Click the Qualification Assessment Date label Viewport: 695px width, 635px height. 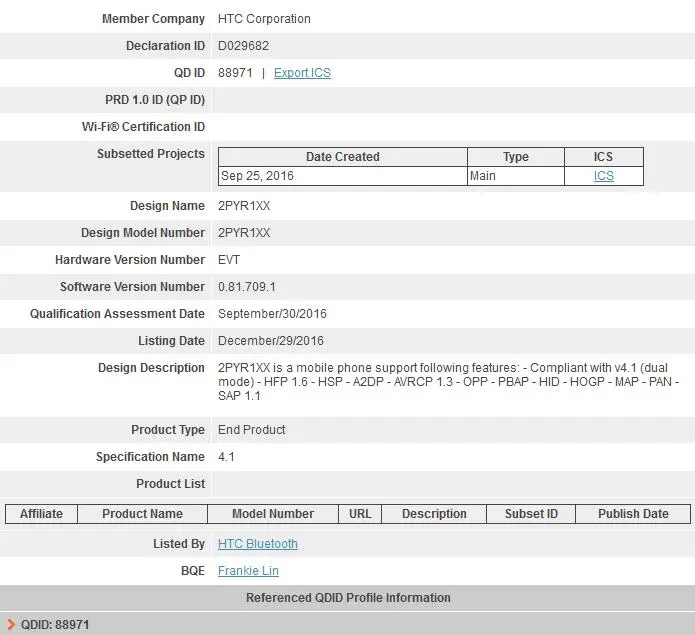(x=117, y=314)
